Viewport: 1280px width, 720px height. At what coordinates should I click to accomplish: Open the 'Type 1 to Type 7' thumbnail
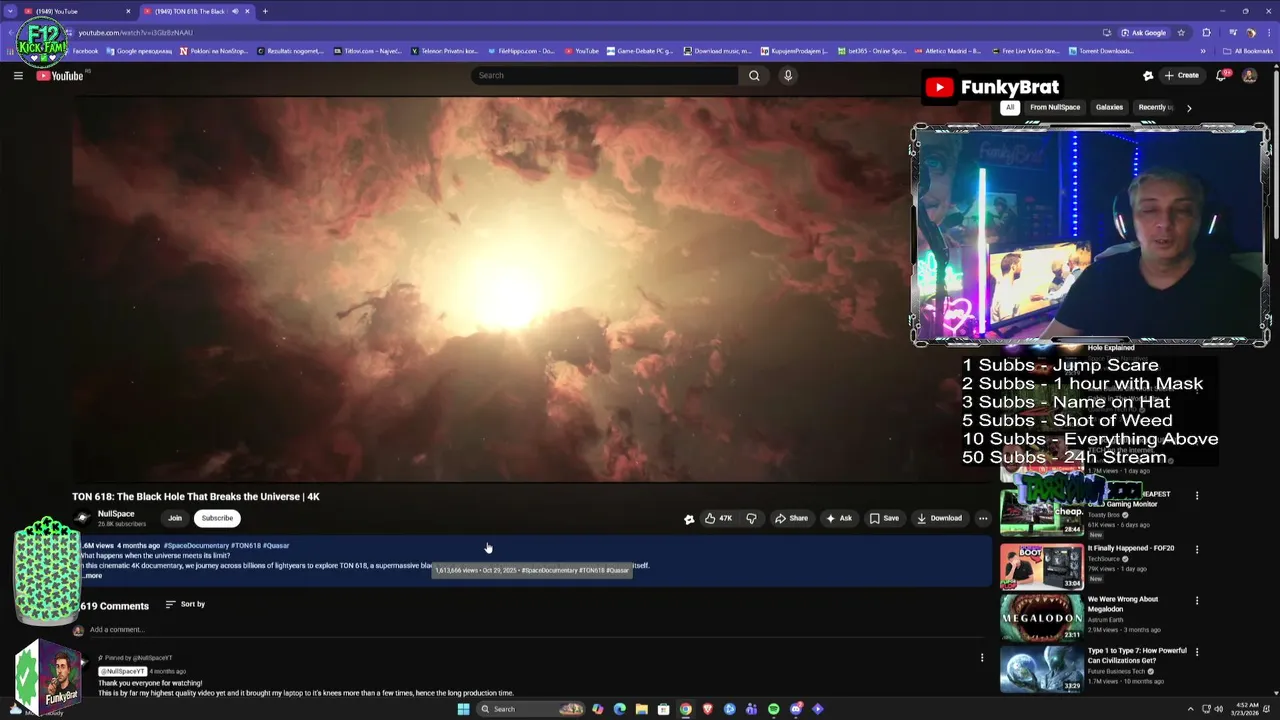pos(1041,668)
